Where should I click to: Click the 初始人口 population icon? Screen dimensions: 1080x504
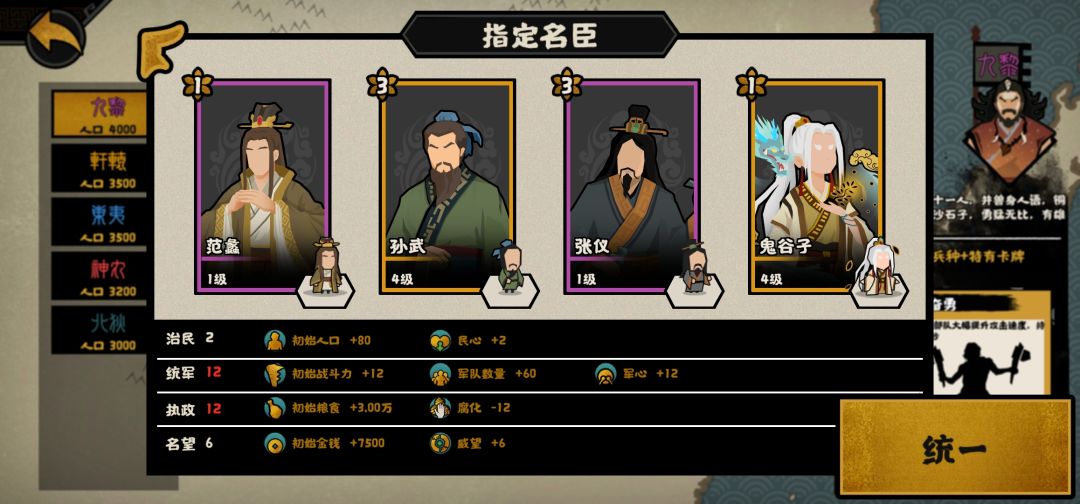275,340
